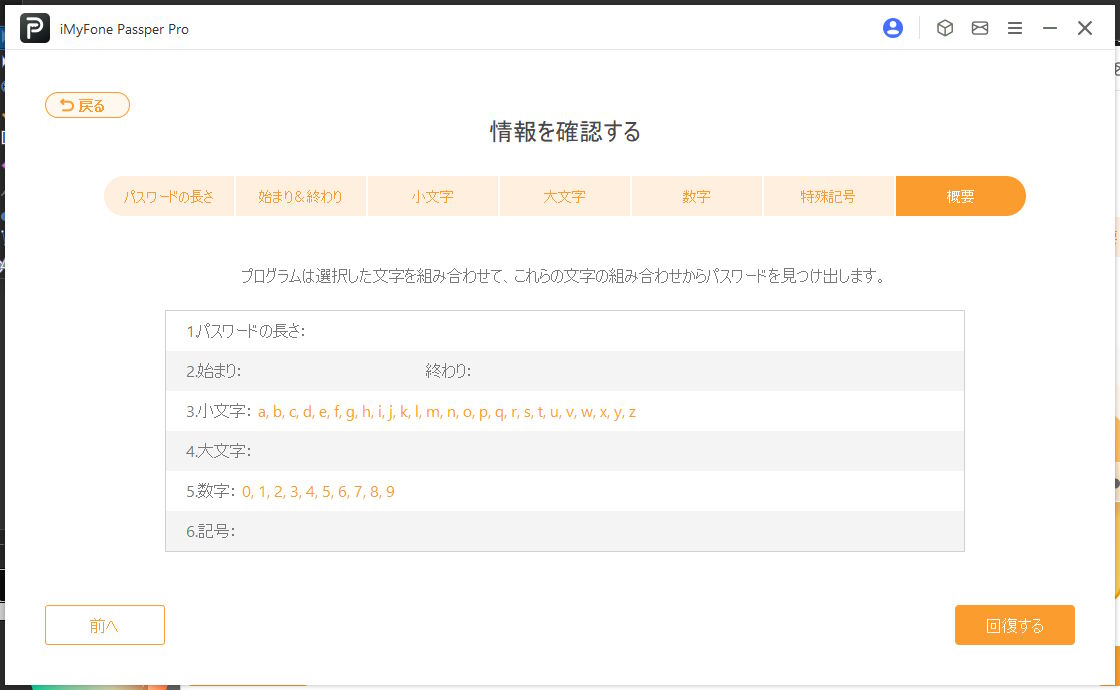1120x690 pixels.
Task: Click the 数字 digits list row
Action: coord(564,491)
